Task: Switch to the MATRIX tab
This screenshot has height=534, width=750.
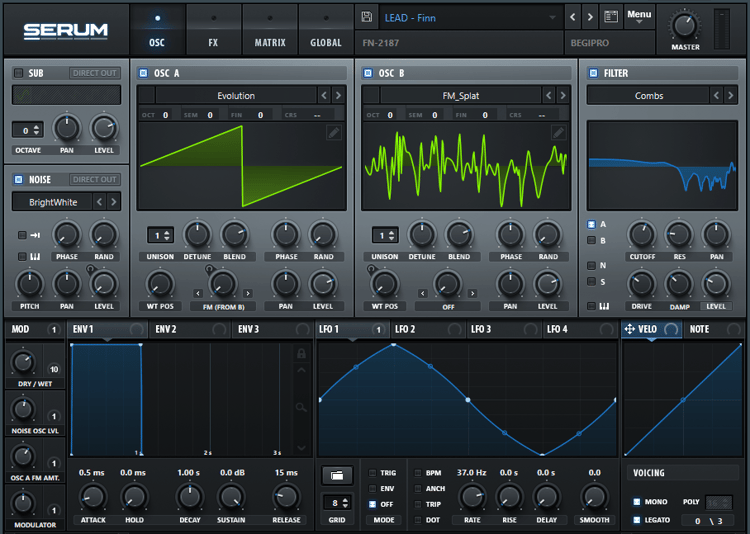Action: point(270,30)
